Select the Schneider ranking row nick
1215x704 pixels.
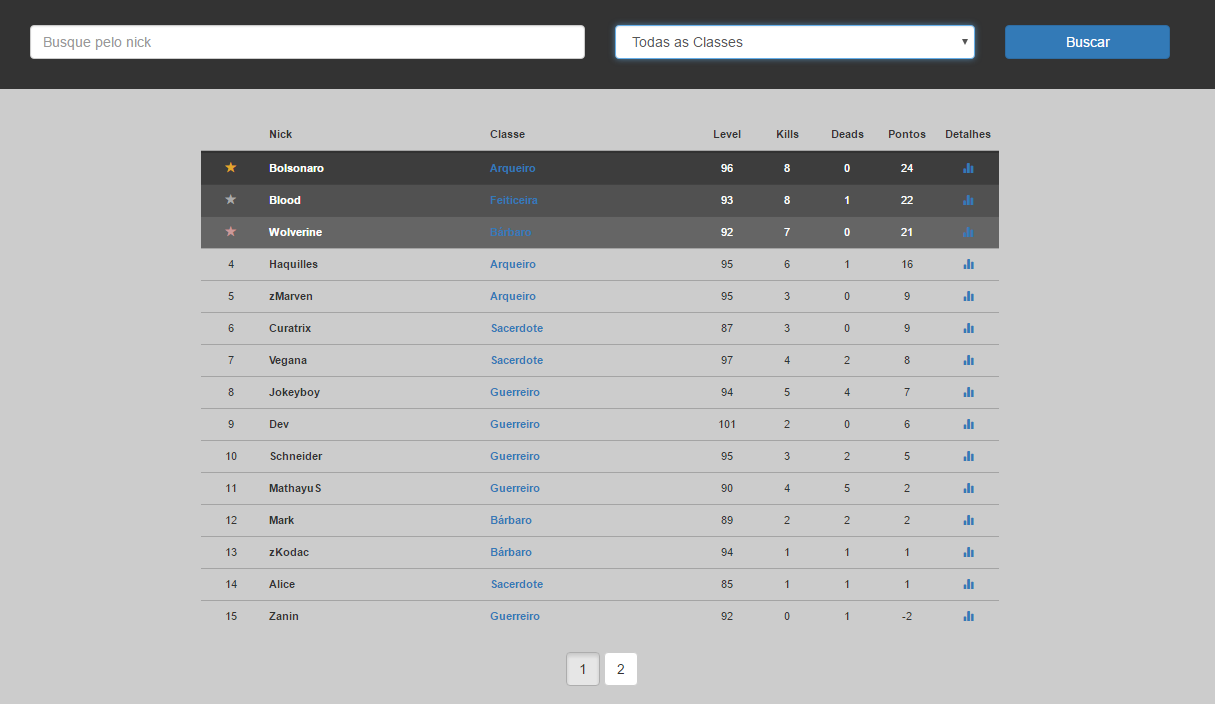point(295,456)
